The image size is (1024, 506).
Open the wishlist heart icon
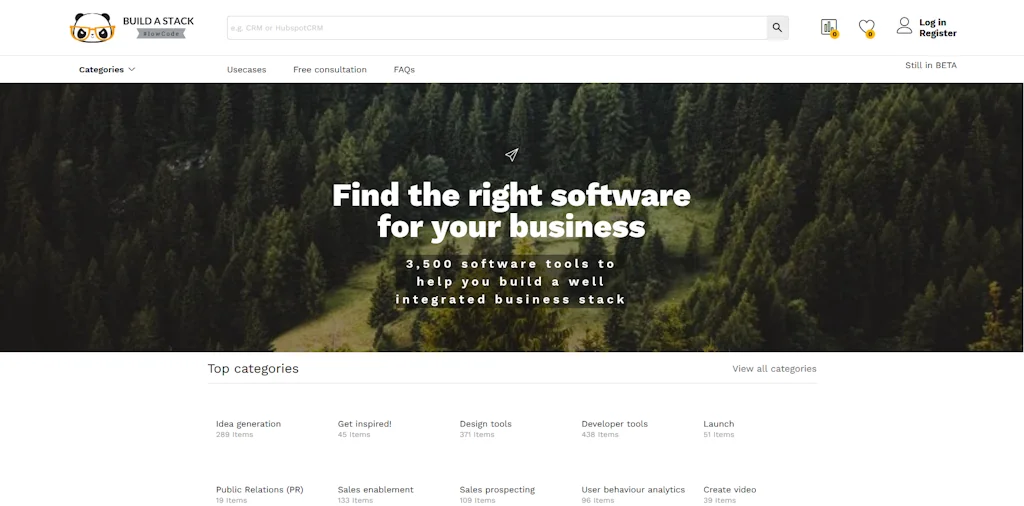[867, 27]
